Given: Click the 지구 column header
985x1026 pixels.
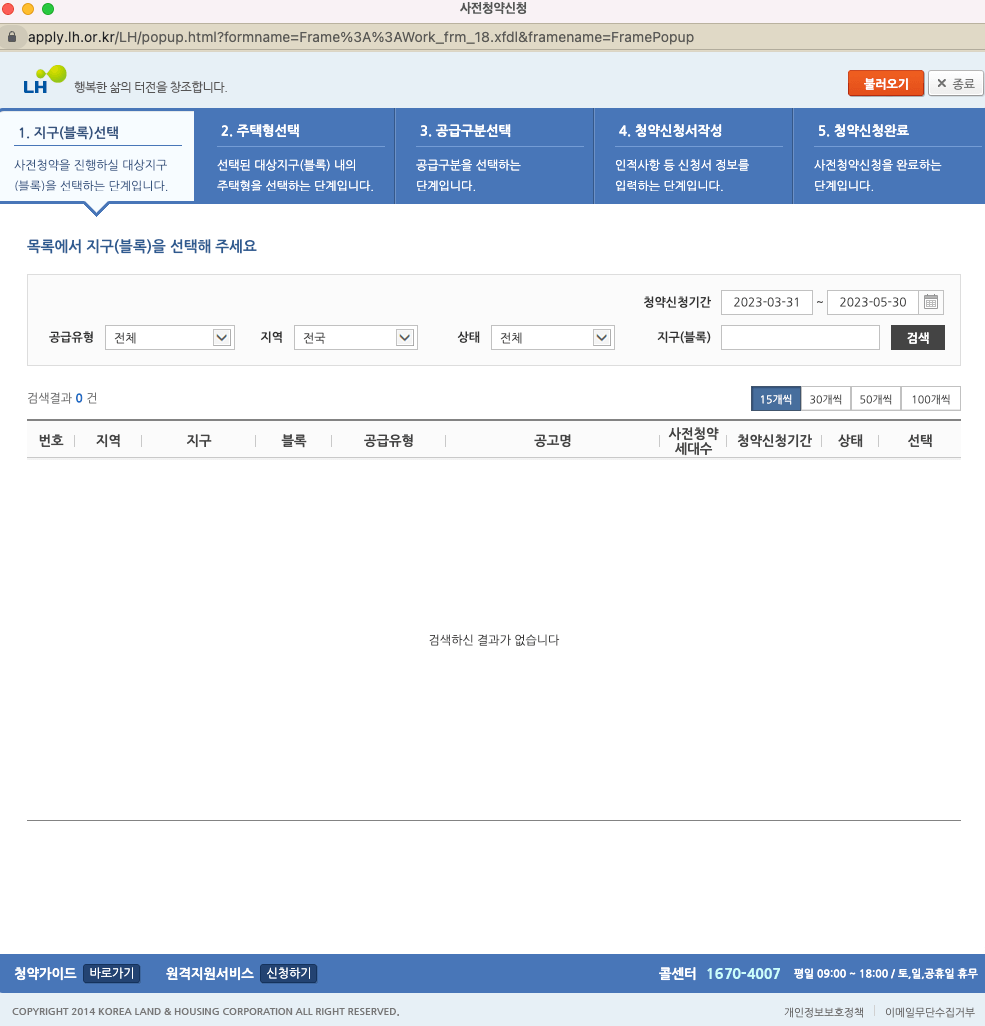Looking at the screenshot, I should (x=198, y=440).
